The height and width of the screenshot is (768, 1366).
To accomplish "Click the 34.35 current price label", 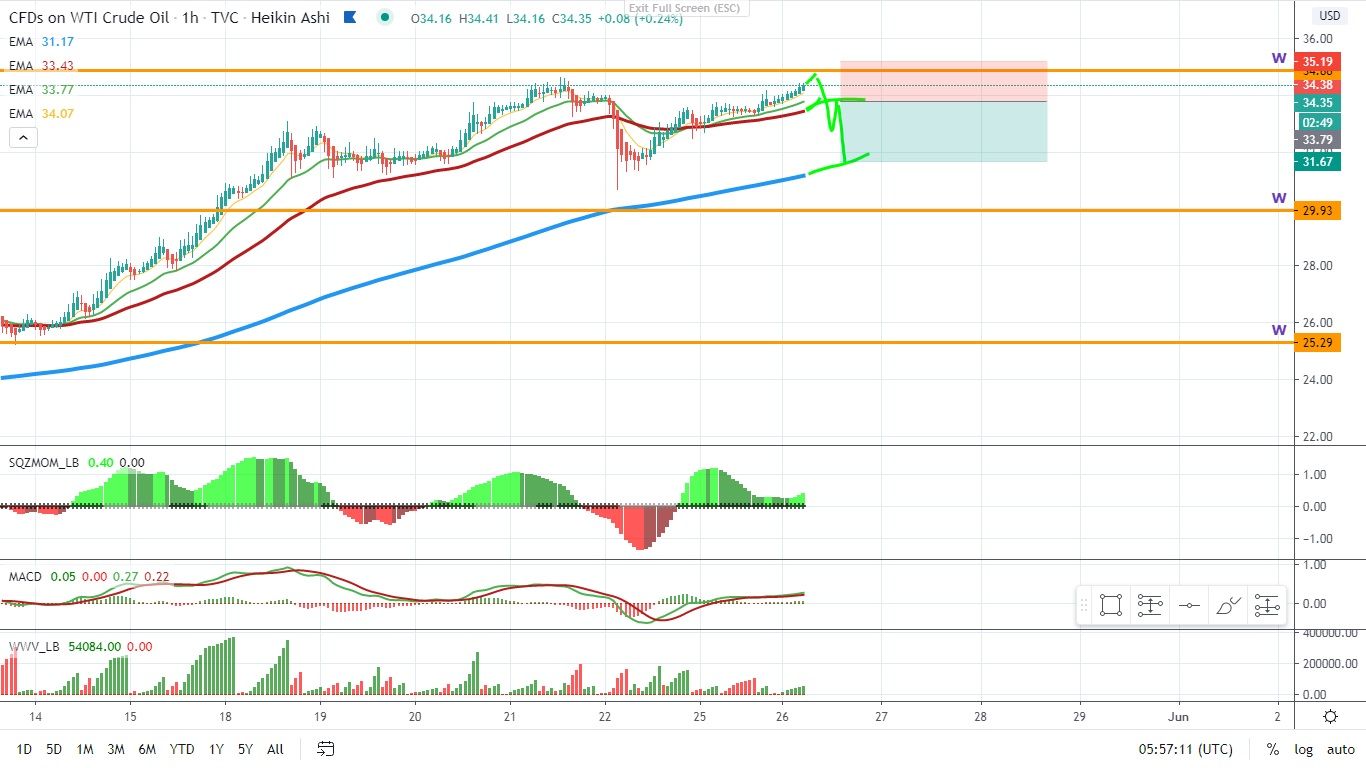I will (1316, 103).
